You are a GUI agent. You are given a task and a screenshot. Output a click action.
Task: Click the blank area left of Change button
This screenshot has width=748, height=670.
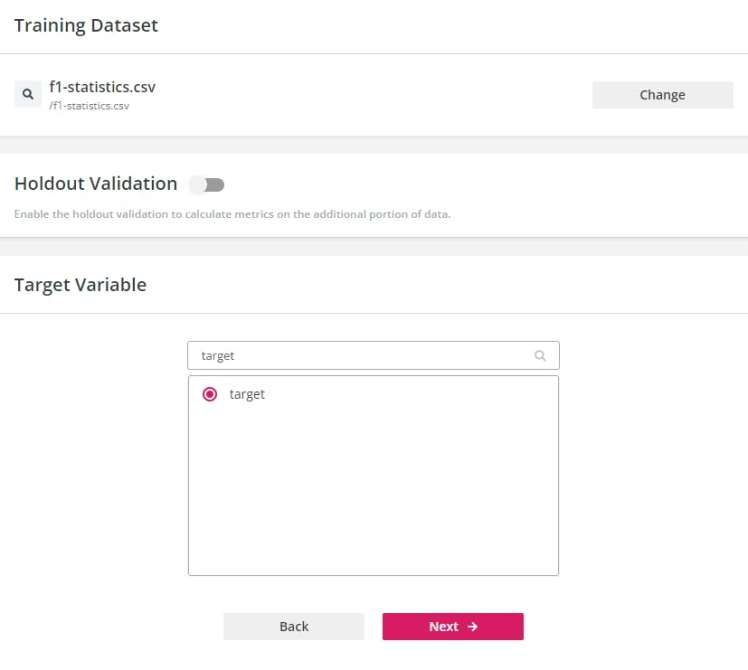(x=380, y=95)
